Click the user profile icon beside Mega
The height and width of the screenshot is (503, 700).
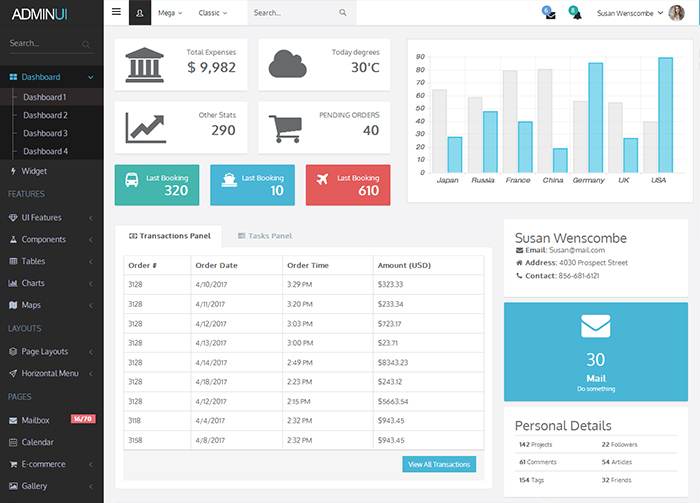(x=139, y=13)
